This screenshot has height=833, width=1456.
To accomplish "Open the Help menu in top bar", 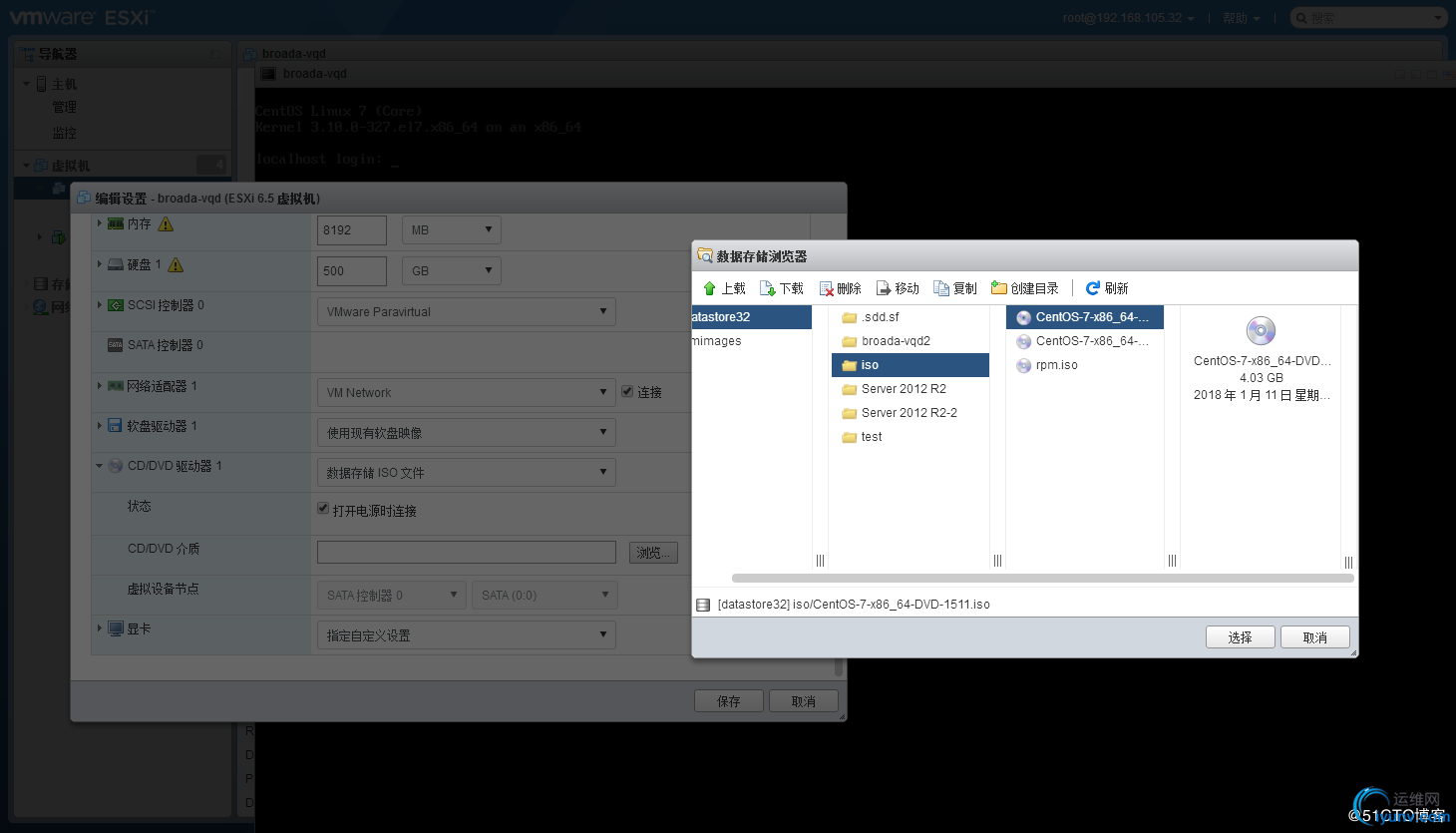I will pyautogui.click(x=1242, y=18).
